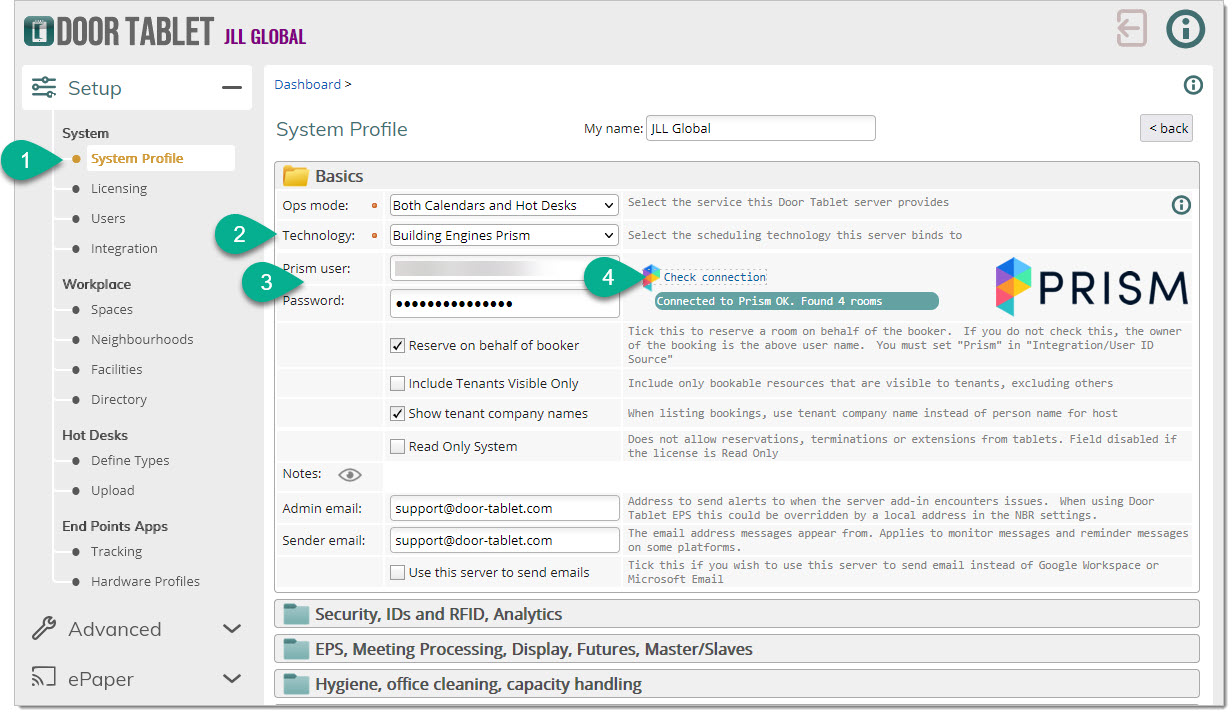1232x714 pixels.
Task: Open Define Types under Hot Desks
Action: pos(130,461)
